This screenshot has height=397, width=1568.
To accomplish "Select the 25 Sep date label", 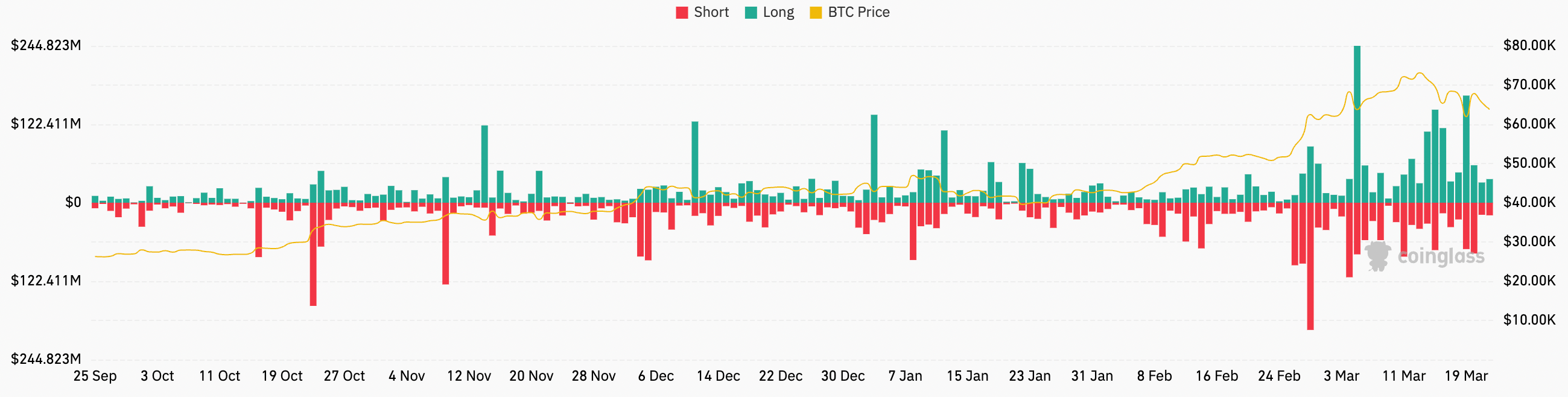I will [x=95, y=376].
